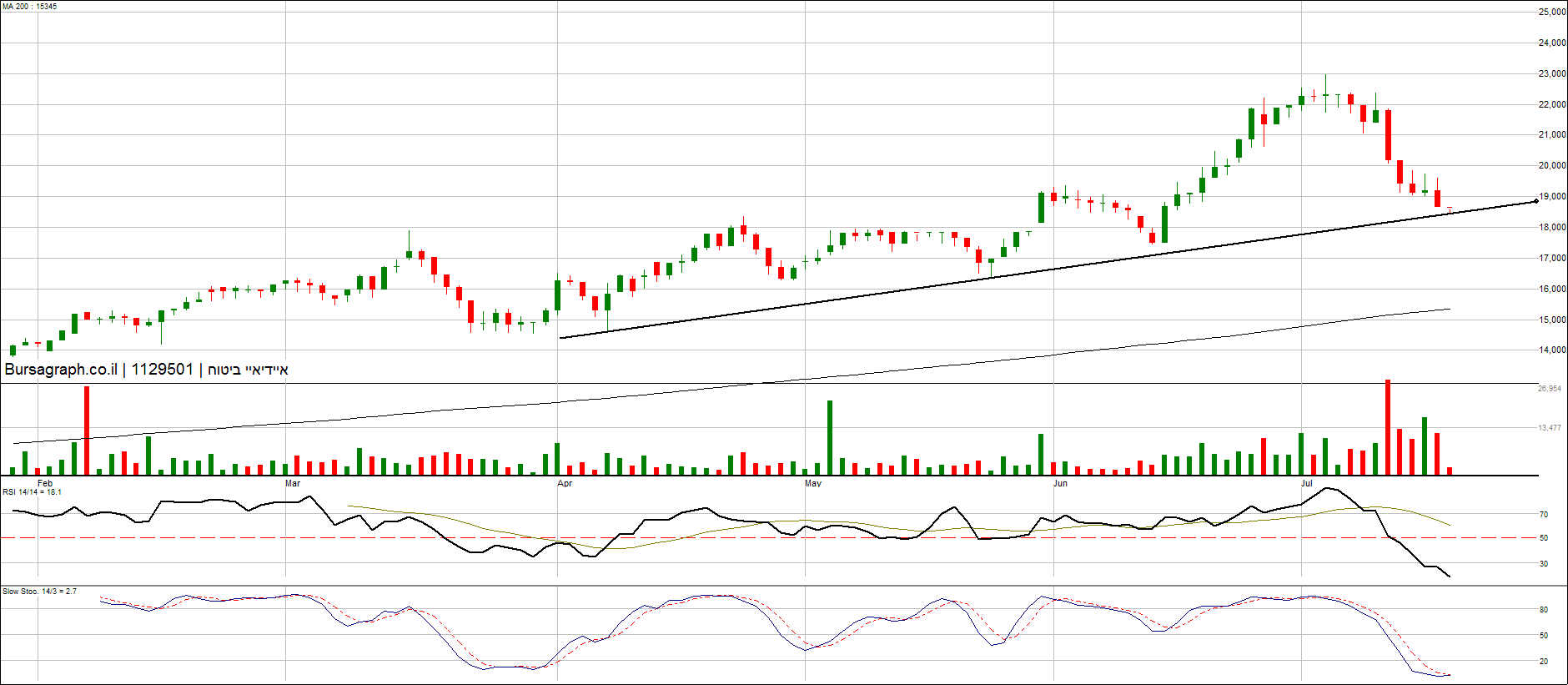
Task: Click the 14,000 price axis label
Action: [x=1552, y=350]
